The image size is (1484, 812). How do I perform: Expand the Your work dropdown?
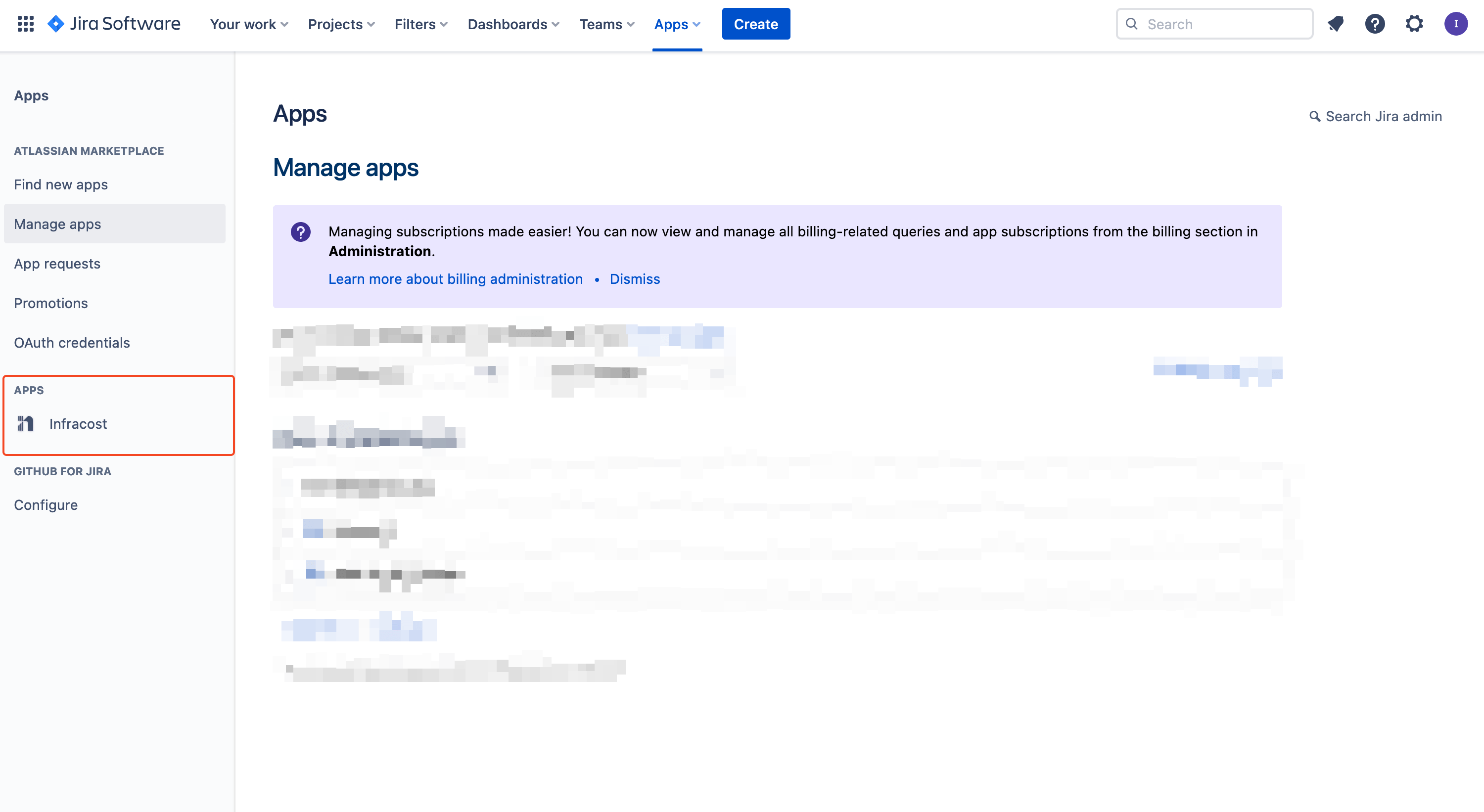249,24
